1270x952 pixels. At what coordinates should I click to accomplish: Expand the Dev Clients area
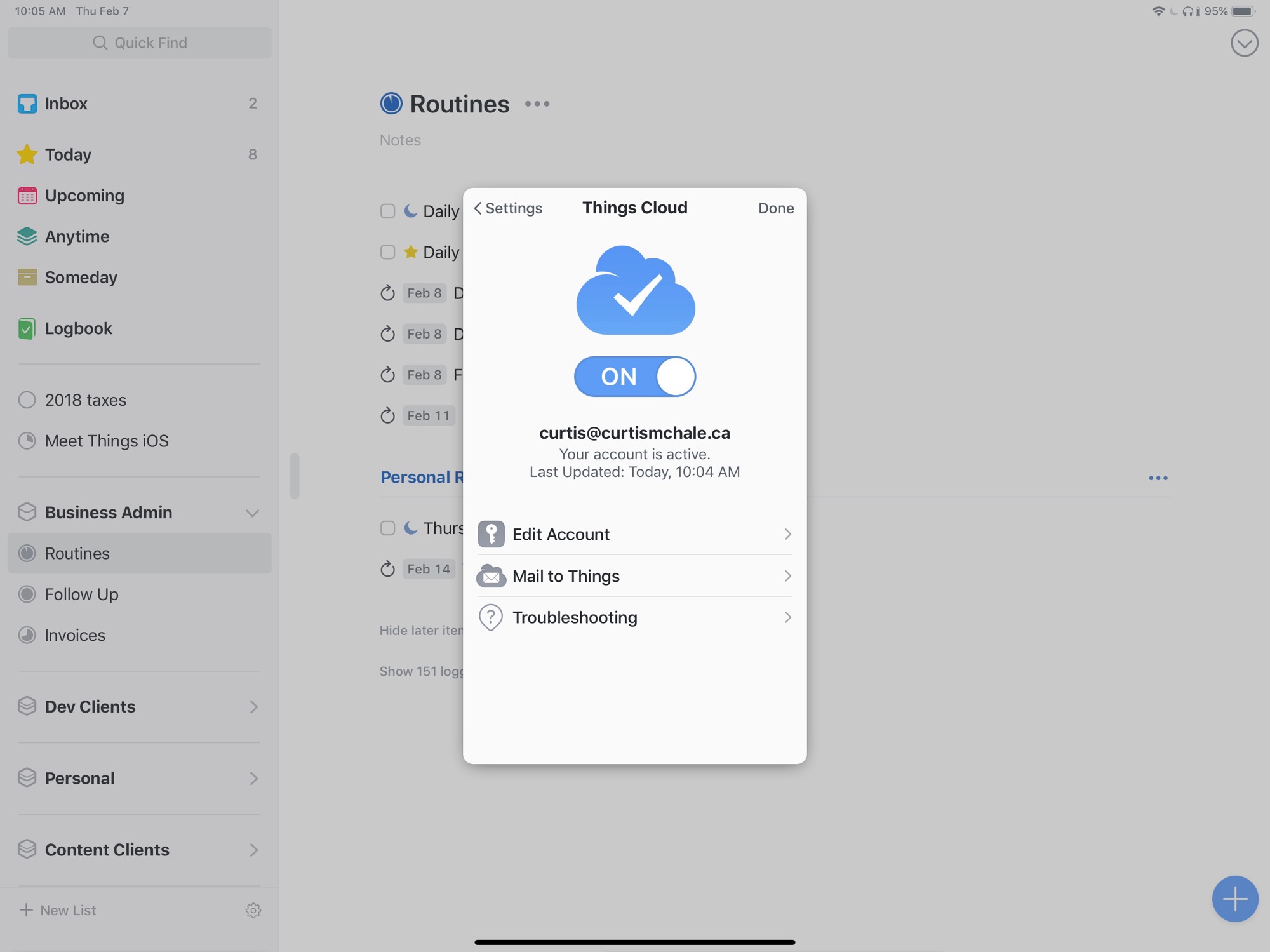tap(253, 707)
